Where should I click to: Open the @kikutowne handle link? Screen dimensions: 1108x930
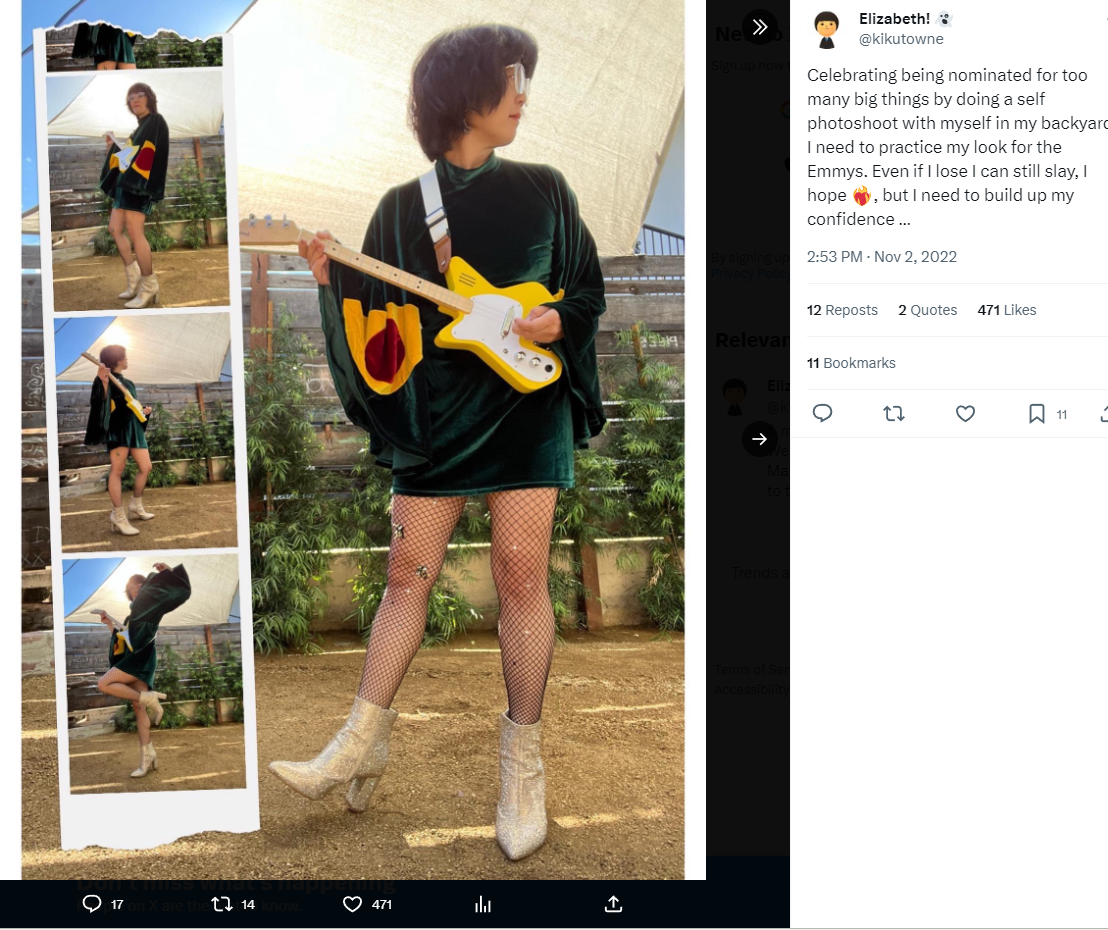point(901,39)
